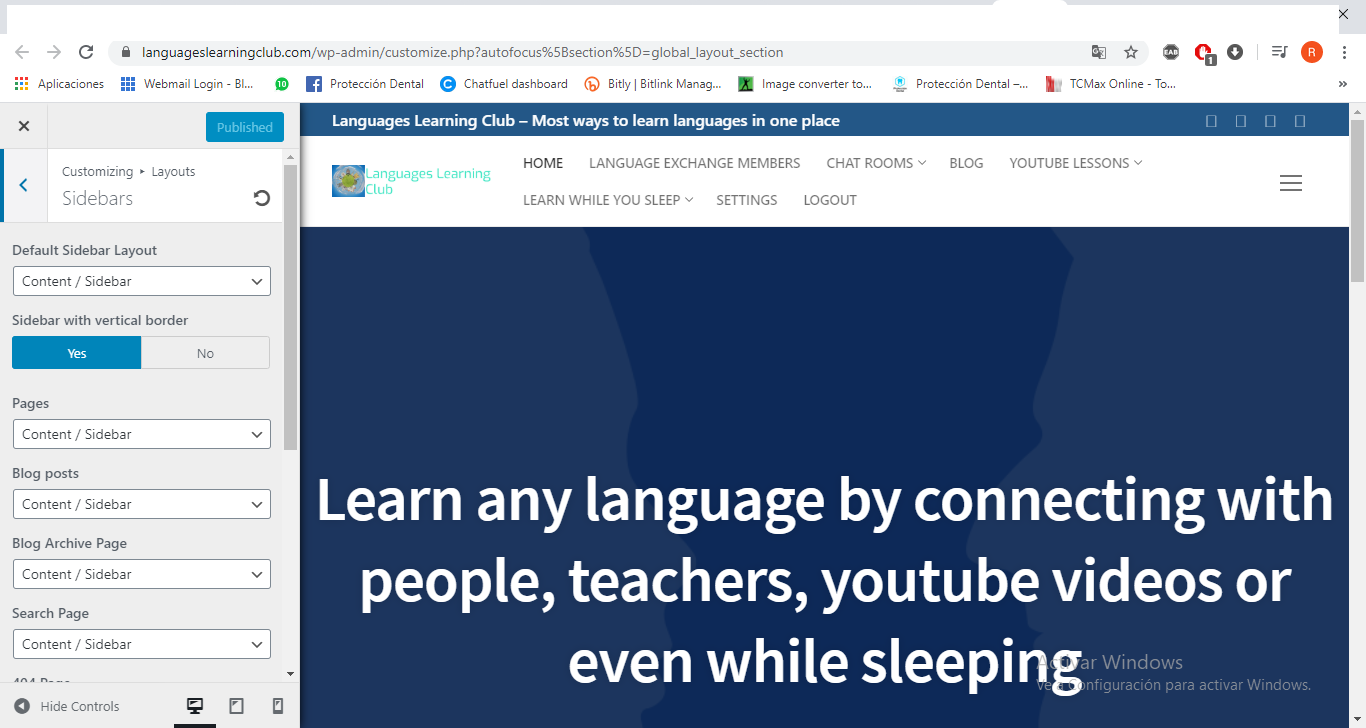
Task: Open LANGUAGE EXCHANGE MEMBERS menu item
Action: [695, 163]
